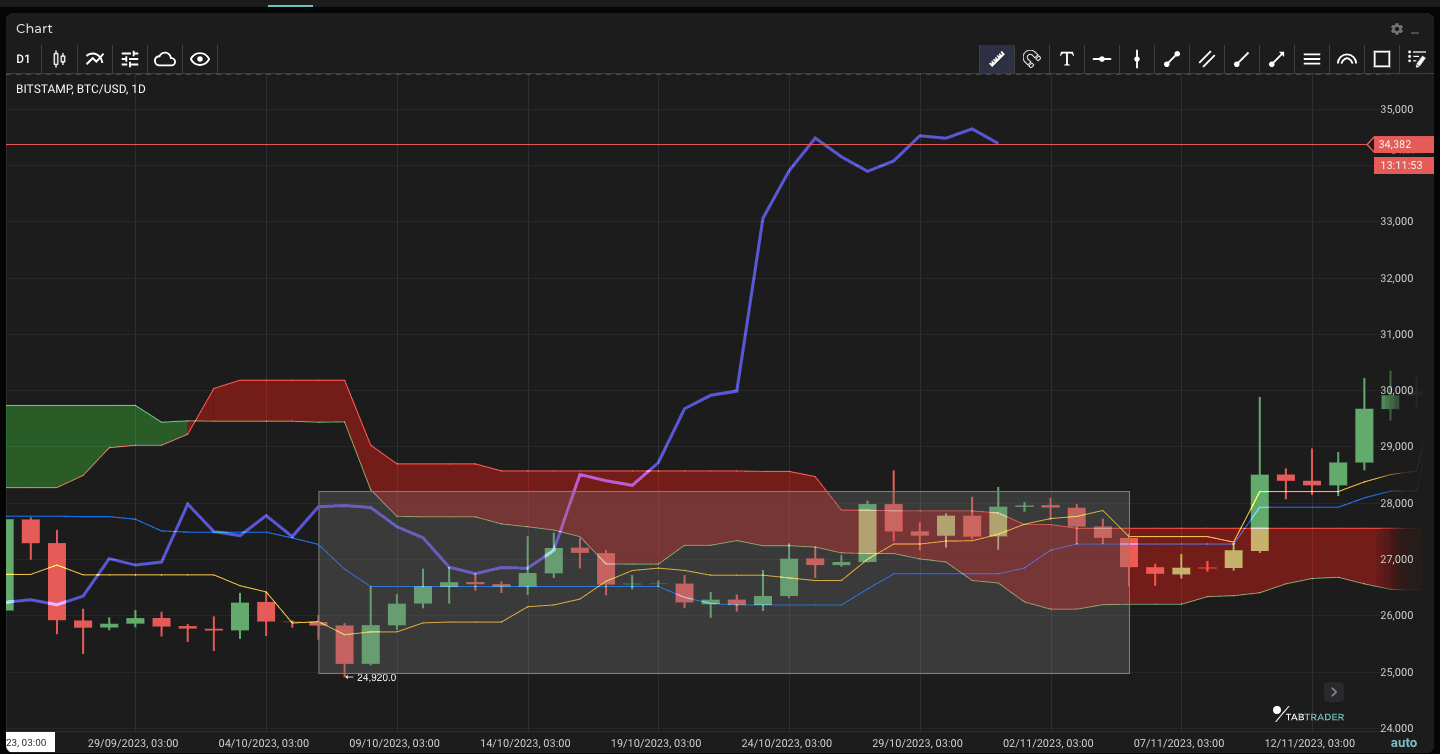Select the Fibonacci arcs tool
This screenshot has width=1440, height=754.
tap(1347, 59)
